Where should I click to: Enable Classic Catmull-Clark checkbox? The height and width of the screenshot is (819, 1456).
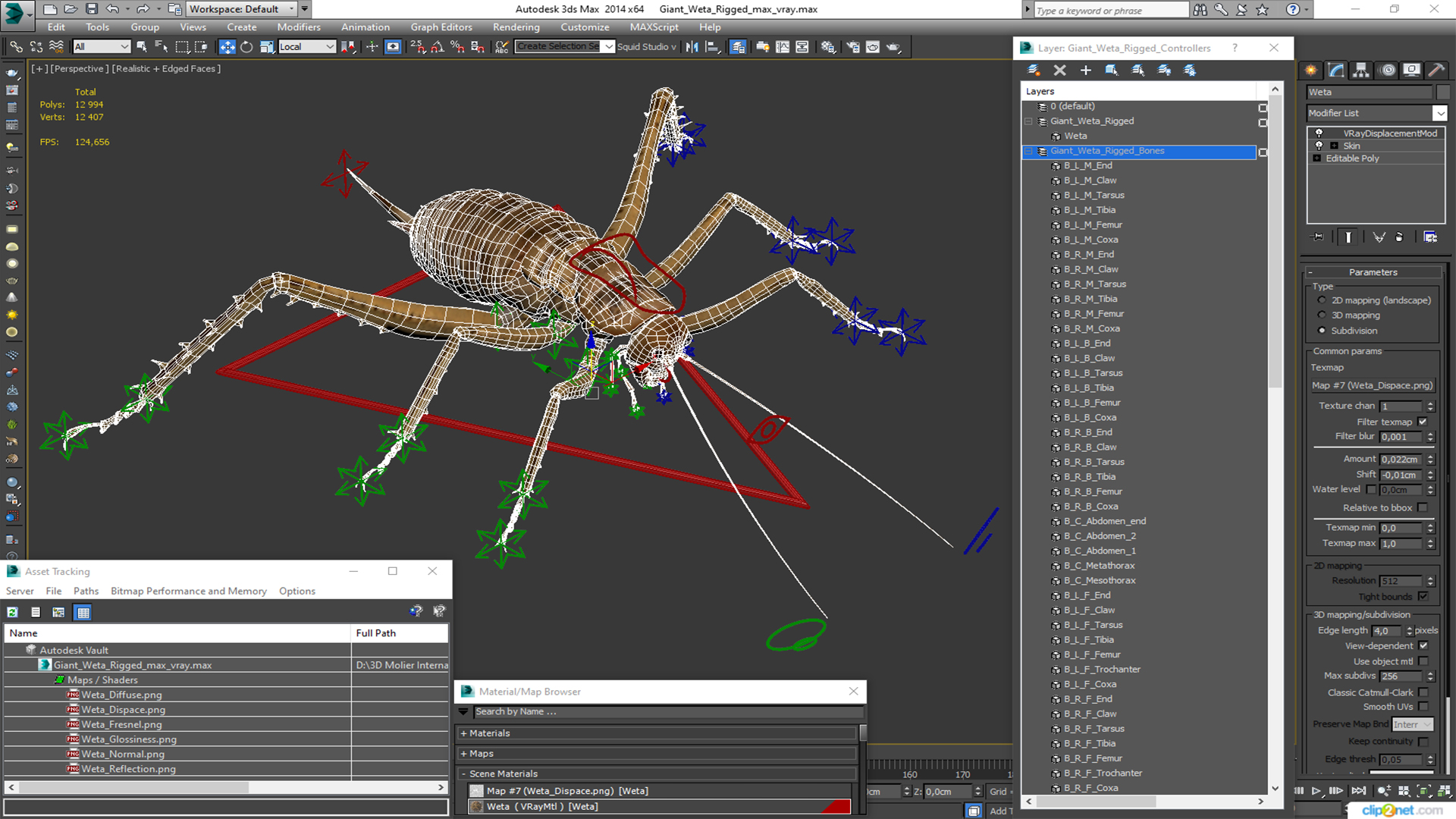(x=1423, y=692)
